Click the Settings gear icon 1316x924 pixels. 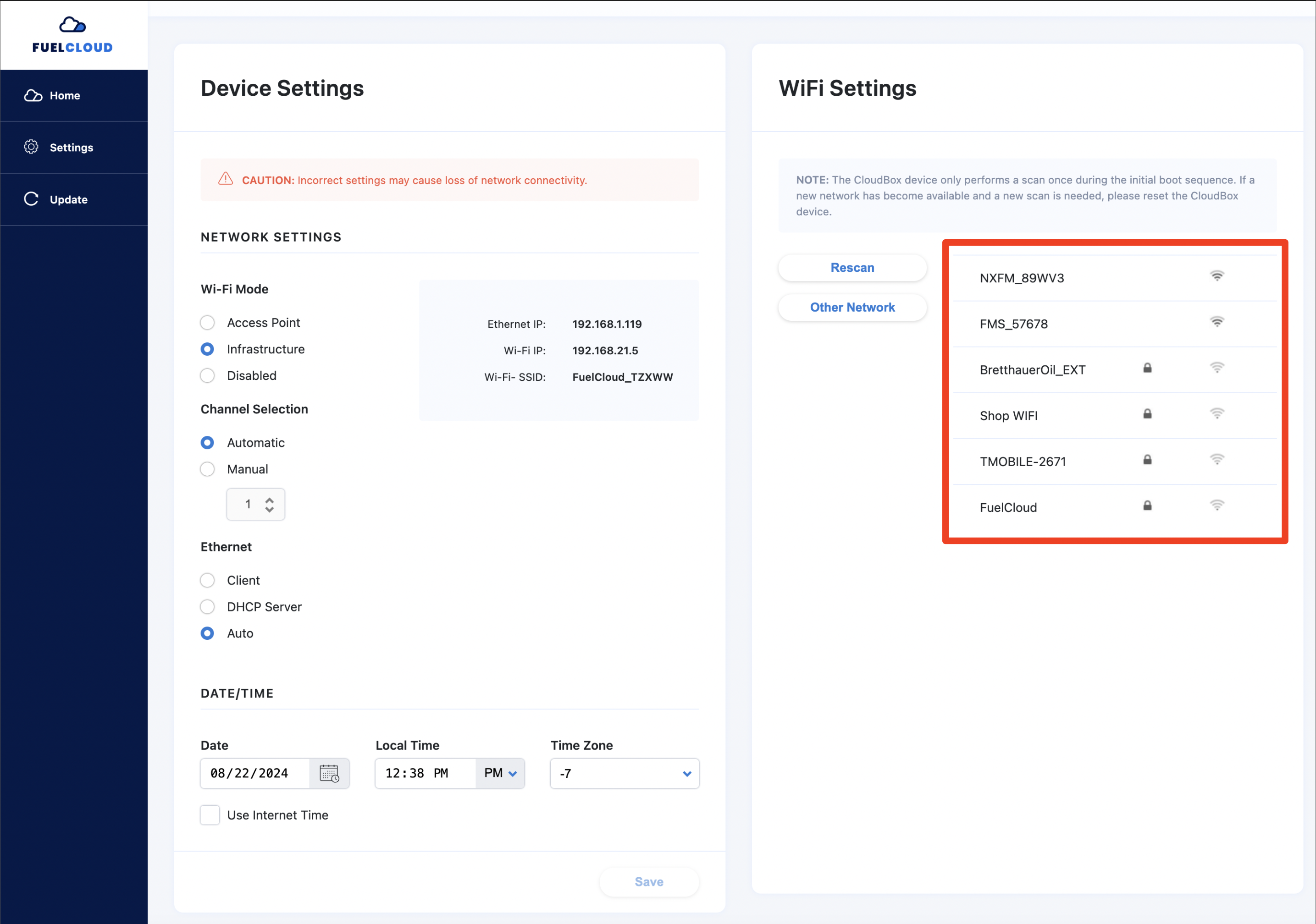[x=31, y=147]
